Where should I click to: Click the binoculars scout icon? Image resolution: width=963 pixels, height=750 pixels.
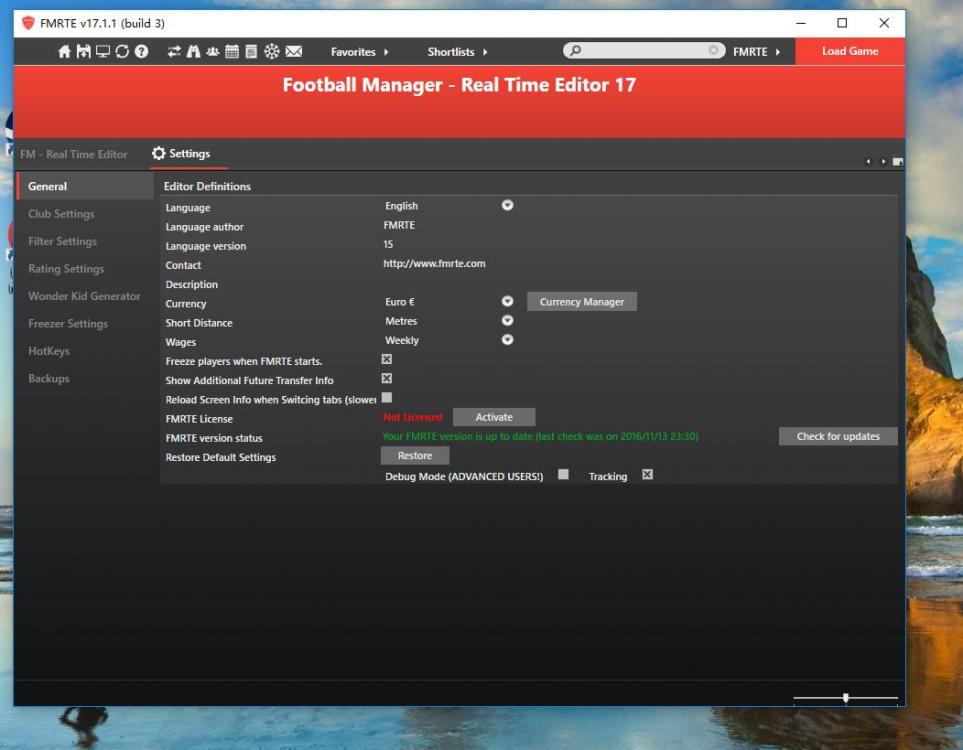coord(193,51)
